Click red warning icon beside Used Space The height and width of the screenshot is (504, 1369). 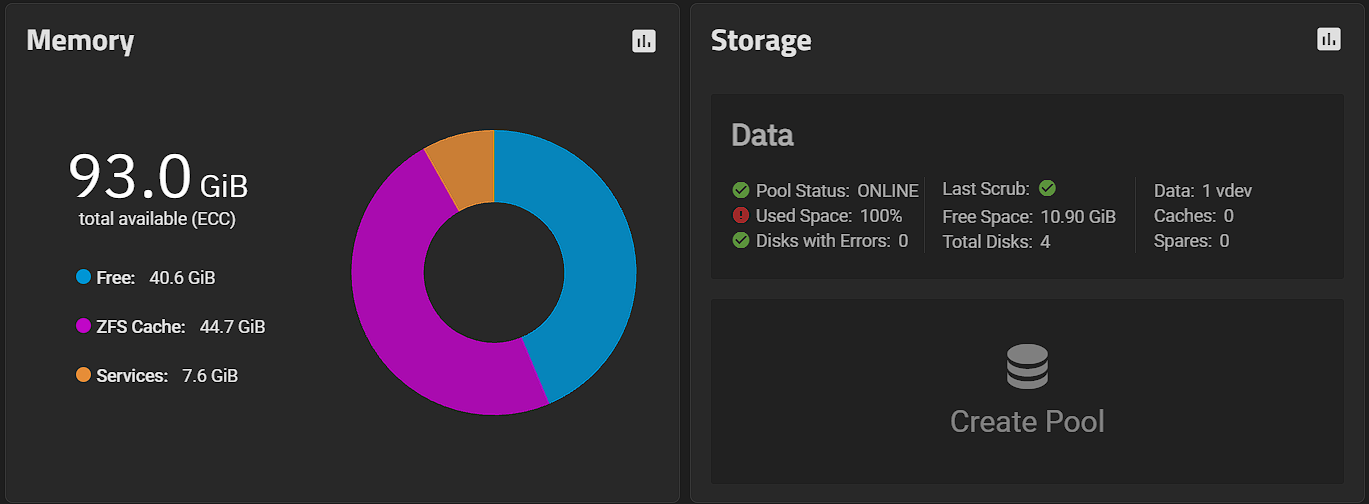(741, 215)
